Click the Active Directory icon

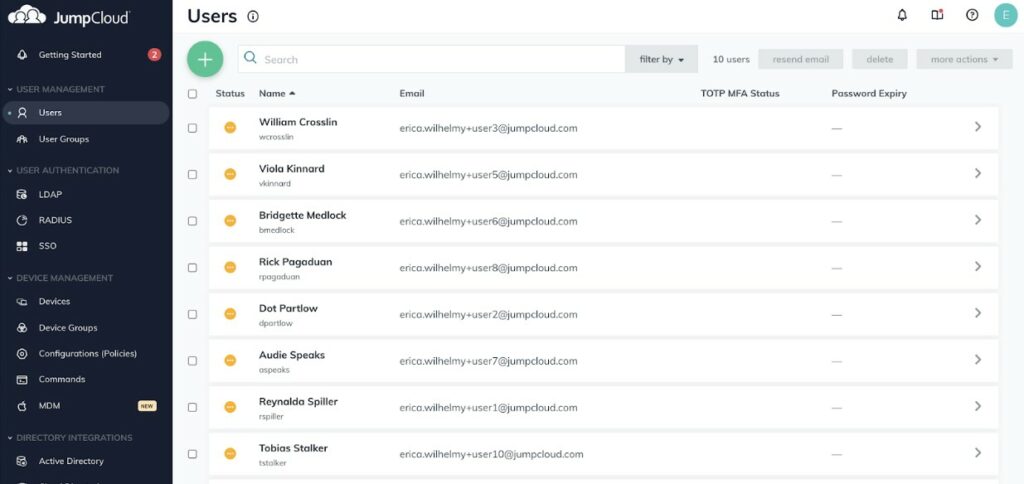pos(22,461)
